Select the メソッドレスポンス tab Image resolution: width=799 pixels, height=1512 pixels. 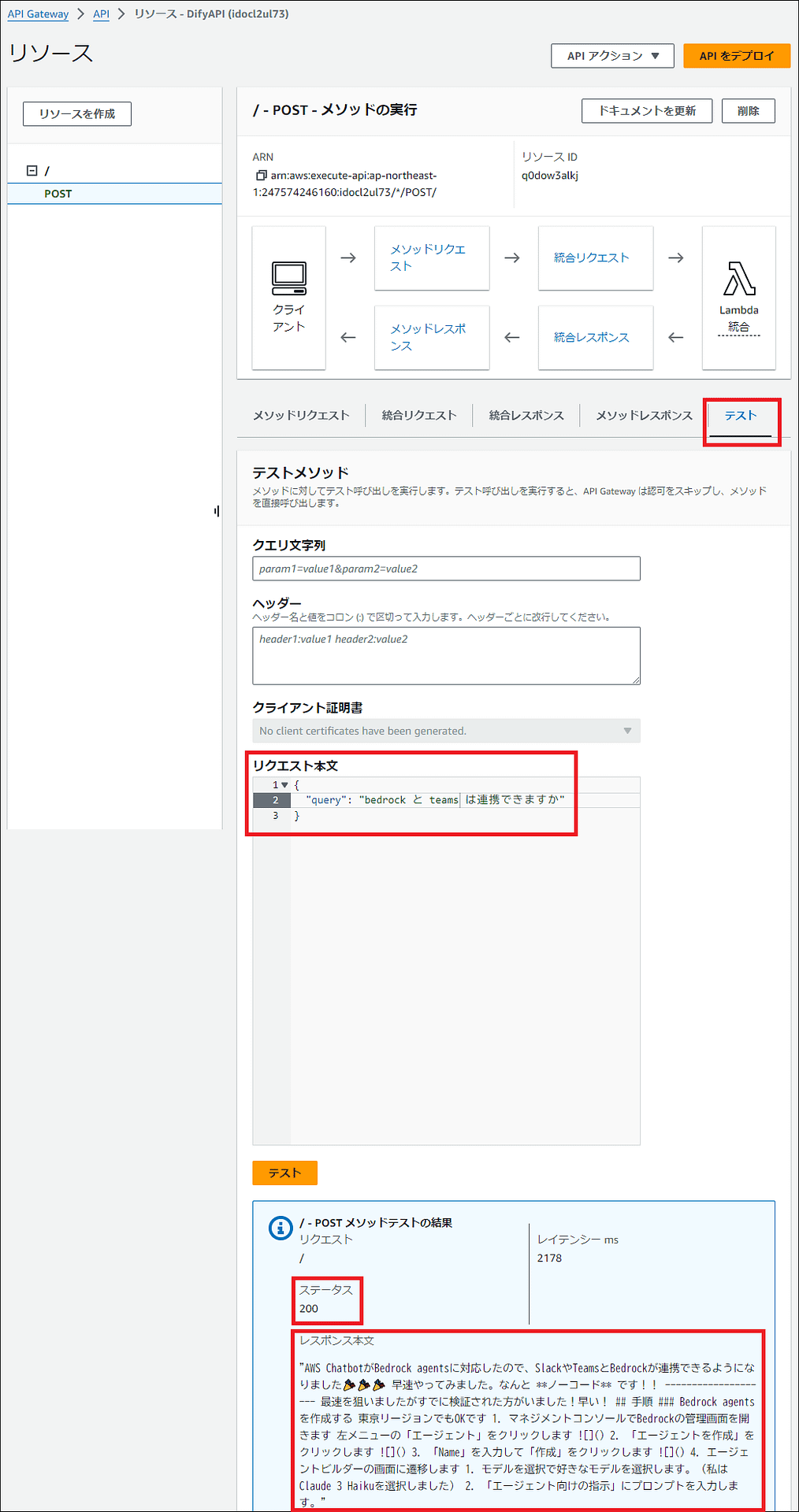(x=644, y=416)
